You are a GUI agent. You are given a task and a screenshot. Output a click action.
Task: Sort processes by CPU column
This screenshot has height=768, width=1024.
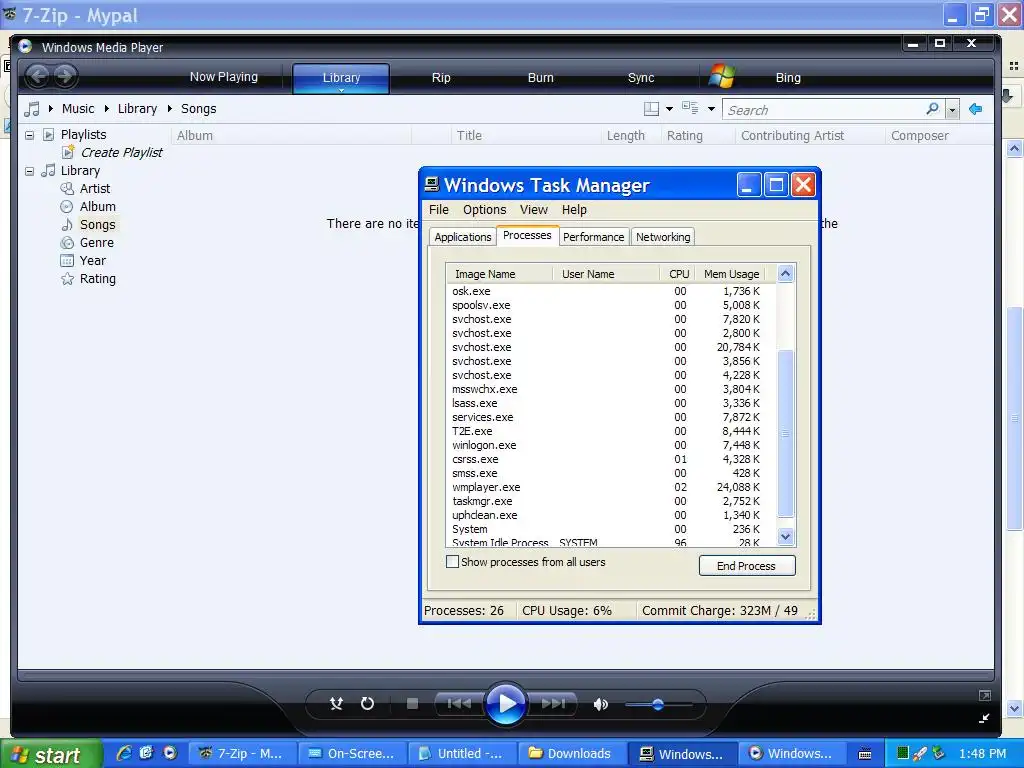click(x=678, y=274)
